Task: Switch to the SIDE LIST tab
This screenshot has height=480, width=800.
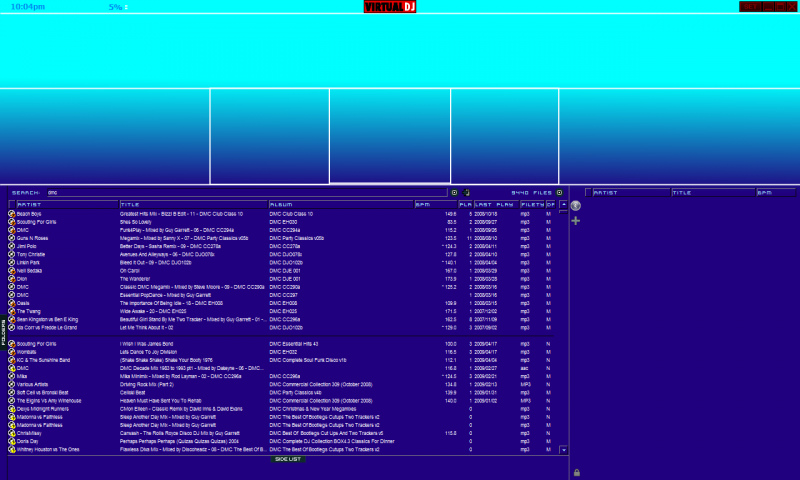Action: coord(288,459)
